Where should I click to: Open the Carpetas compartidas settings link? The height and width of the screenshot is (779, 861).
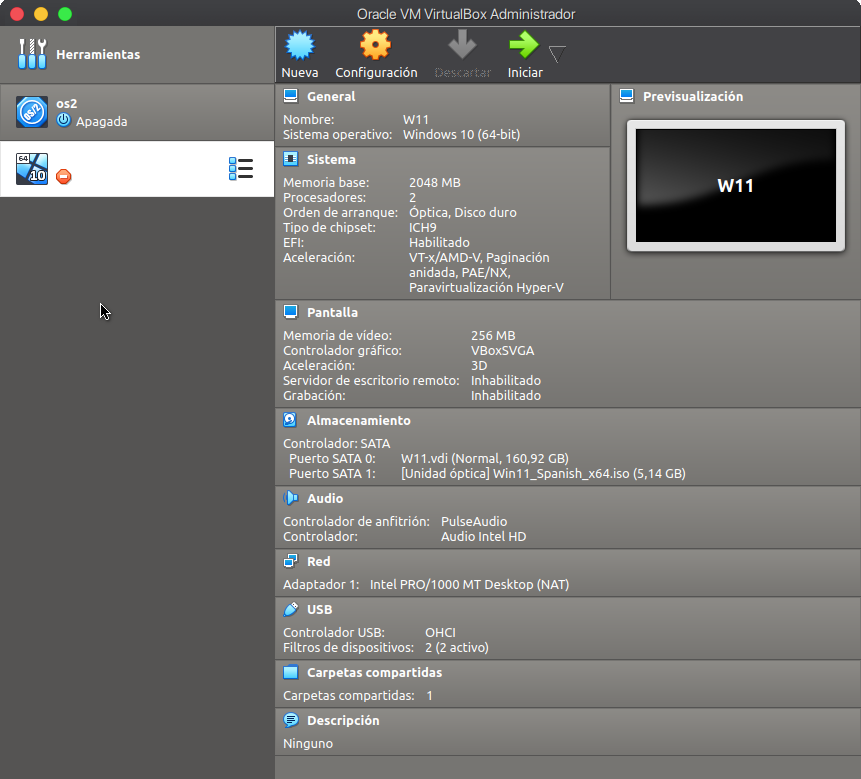pos(374,672)
